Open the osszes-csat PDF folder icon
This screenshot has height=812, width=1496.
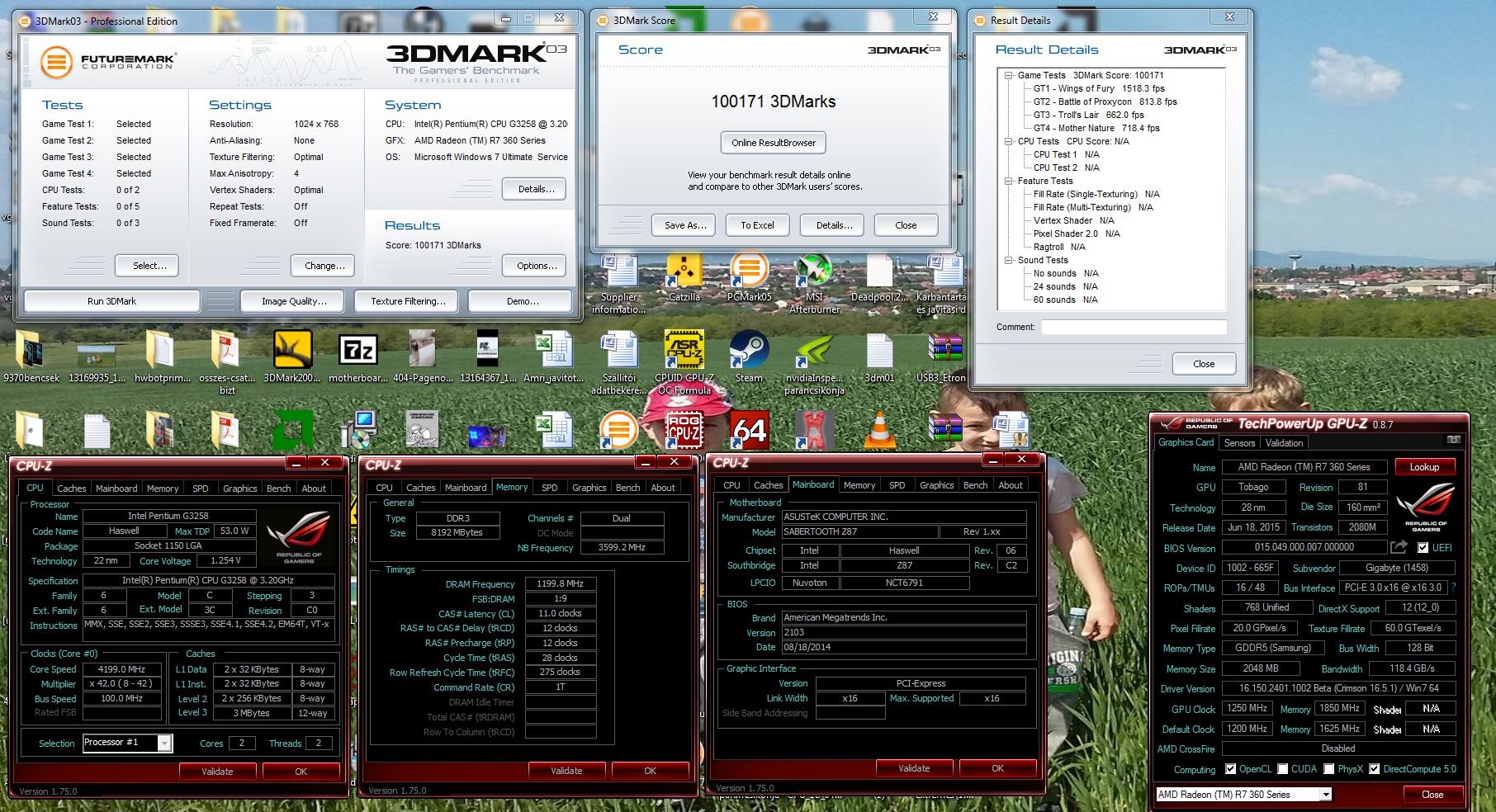click(x=227, y=361)
